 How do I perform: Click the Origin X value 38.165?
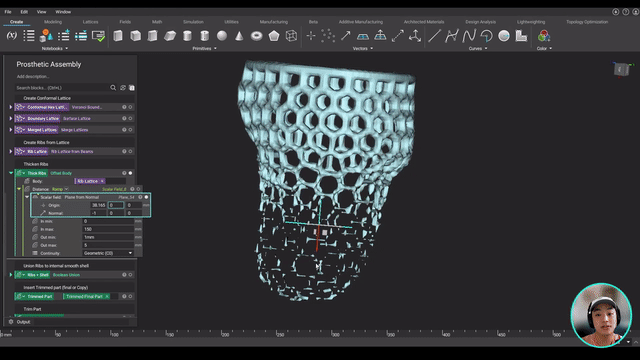(x=98, y=205)
